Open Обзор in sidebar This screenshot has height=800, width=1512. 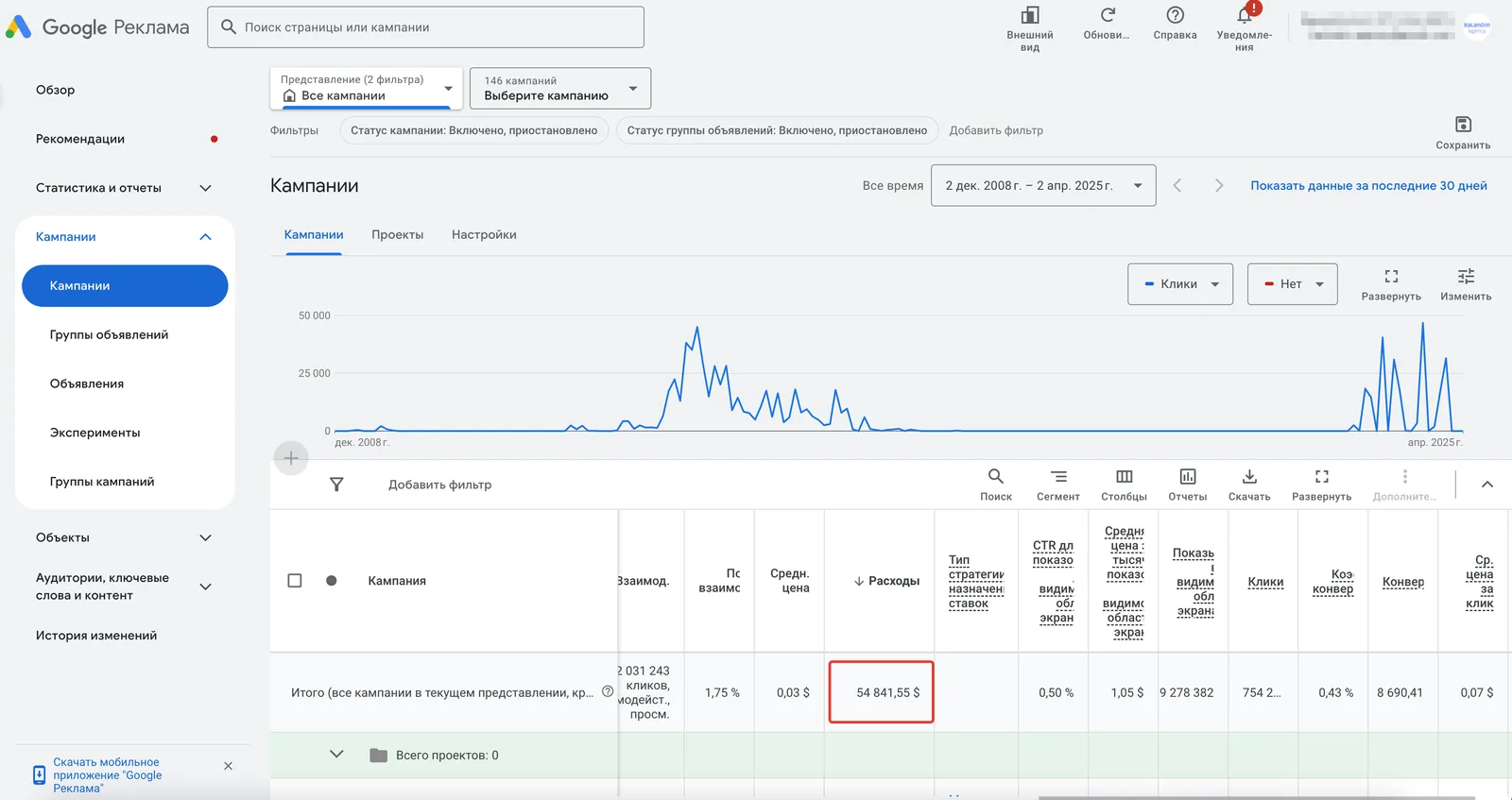[x=56, y=90]
